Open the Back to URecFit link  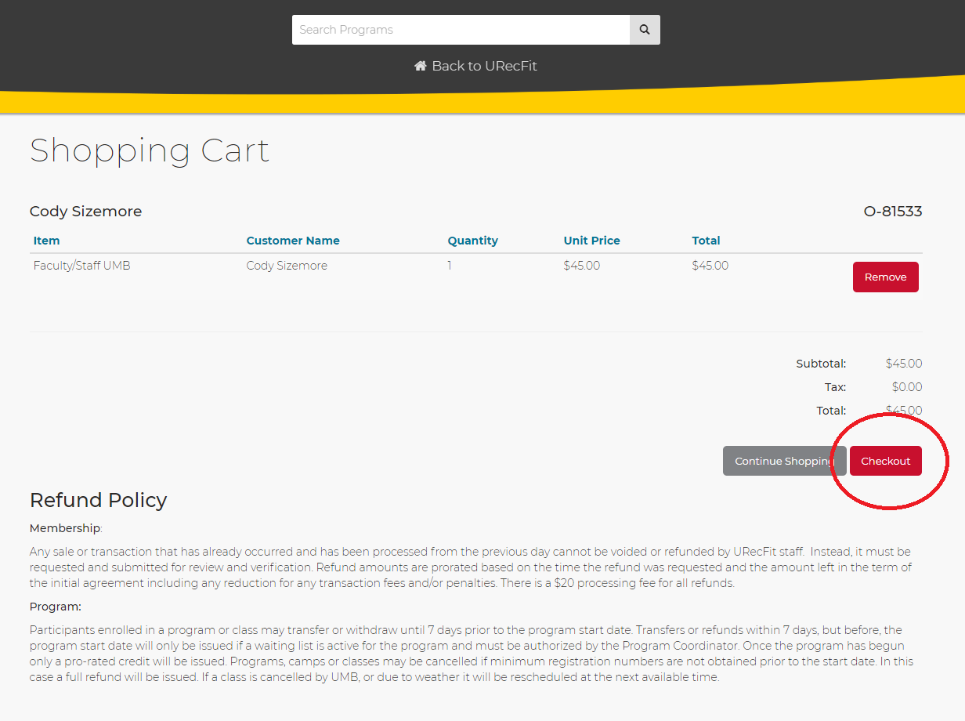[484, 66]
